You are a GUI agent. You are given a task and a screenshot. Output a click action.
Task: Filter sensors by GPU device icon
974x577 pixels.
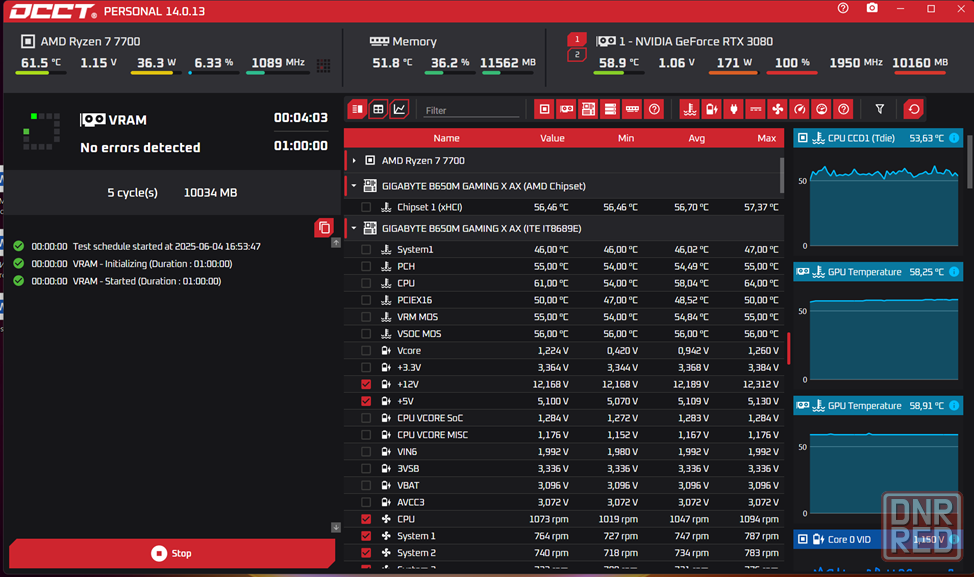(567, 109)
